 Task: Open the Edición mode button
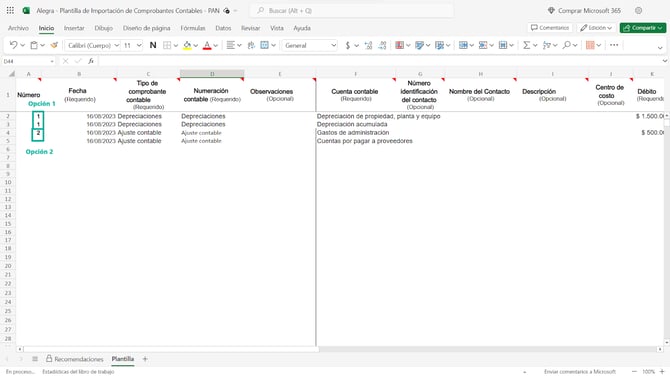coord(596,28)
